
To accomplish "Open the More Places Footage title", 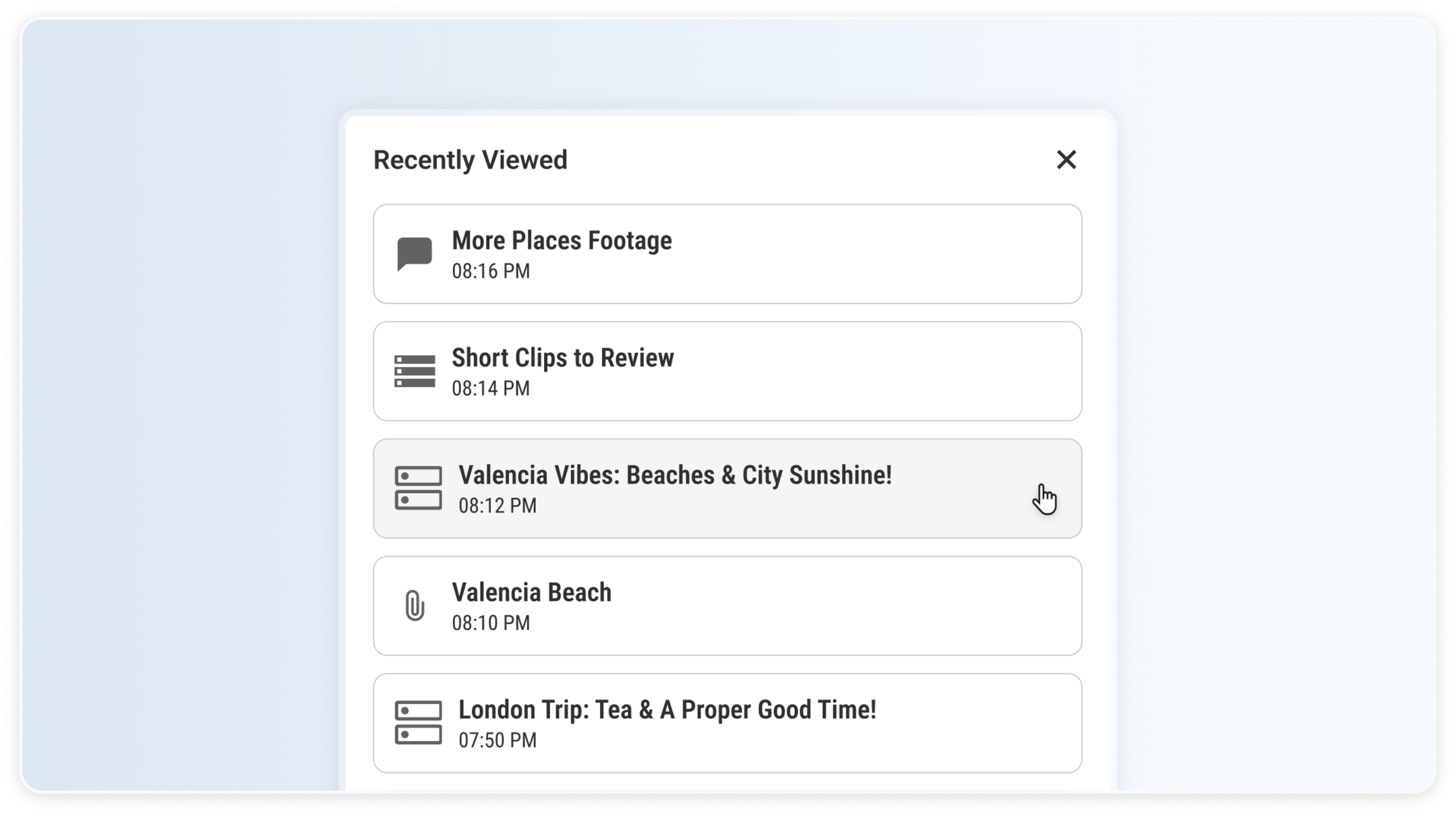I will (562, 241).
